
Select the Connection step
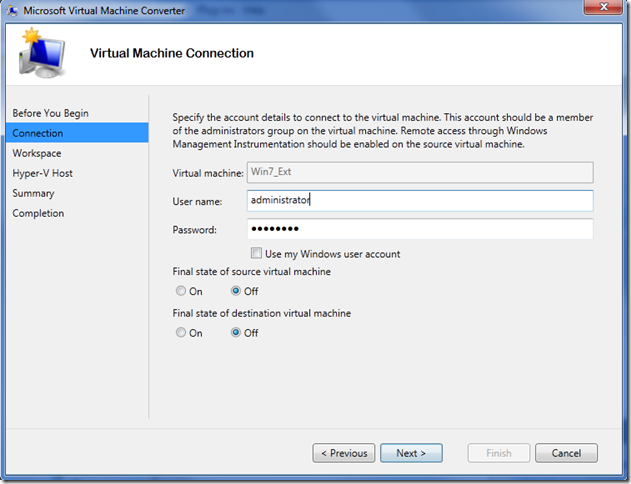click(x=77, y=133)
